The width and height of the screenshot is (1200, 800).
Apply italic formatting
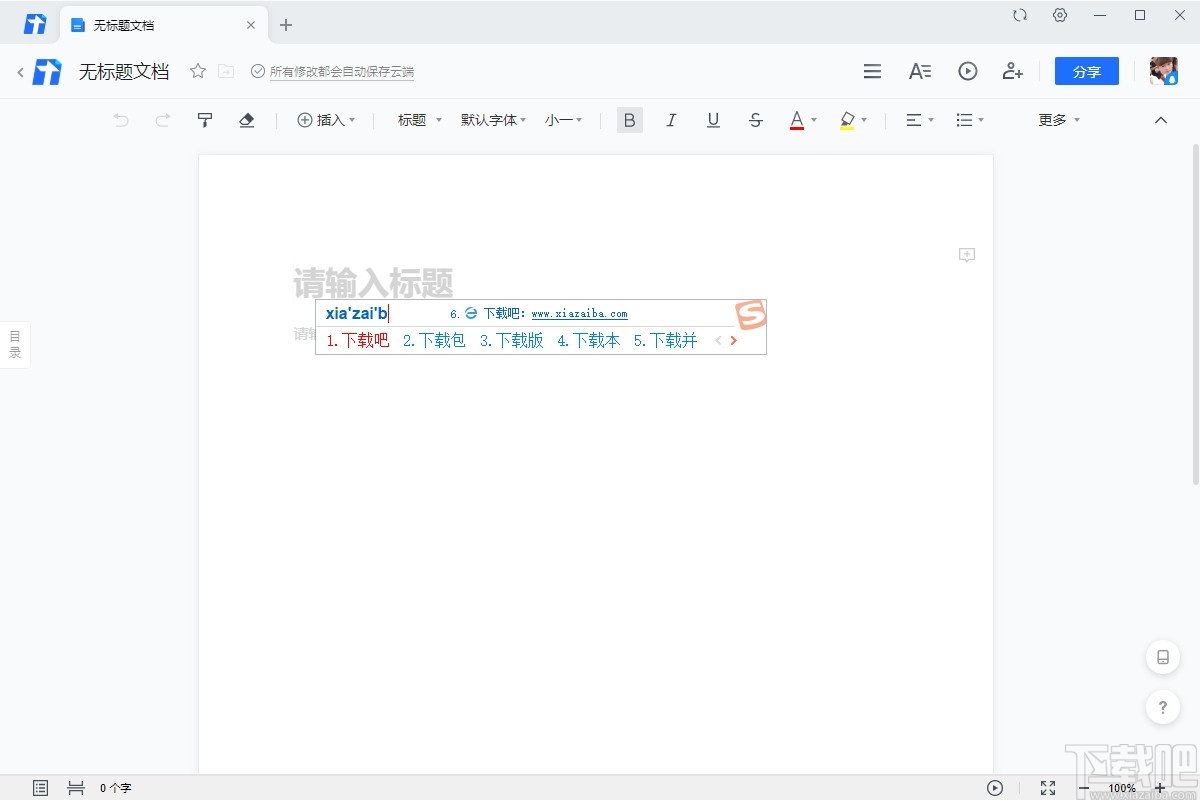point(671,120)
